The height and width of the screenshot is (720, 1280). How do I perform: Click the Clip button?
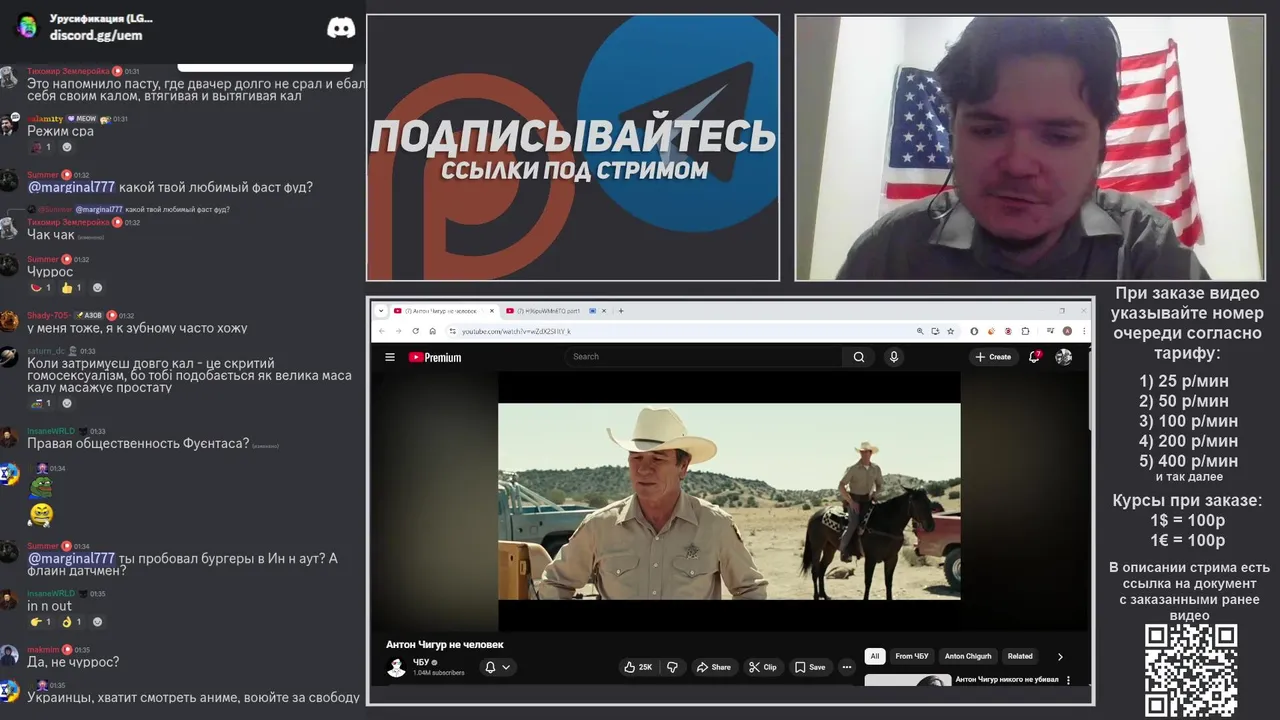(x=763, y=667)
